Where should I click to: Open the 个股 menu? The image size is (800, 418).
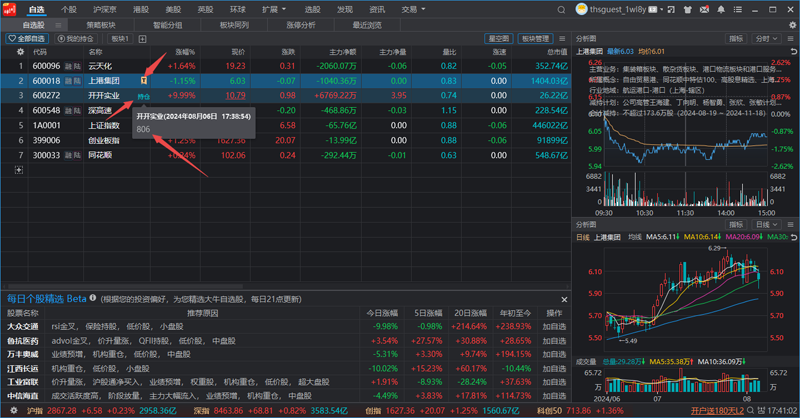click(68, 9)
